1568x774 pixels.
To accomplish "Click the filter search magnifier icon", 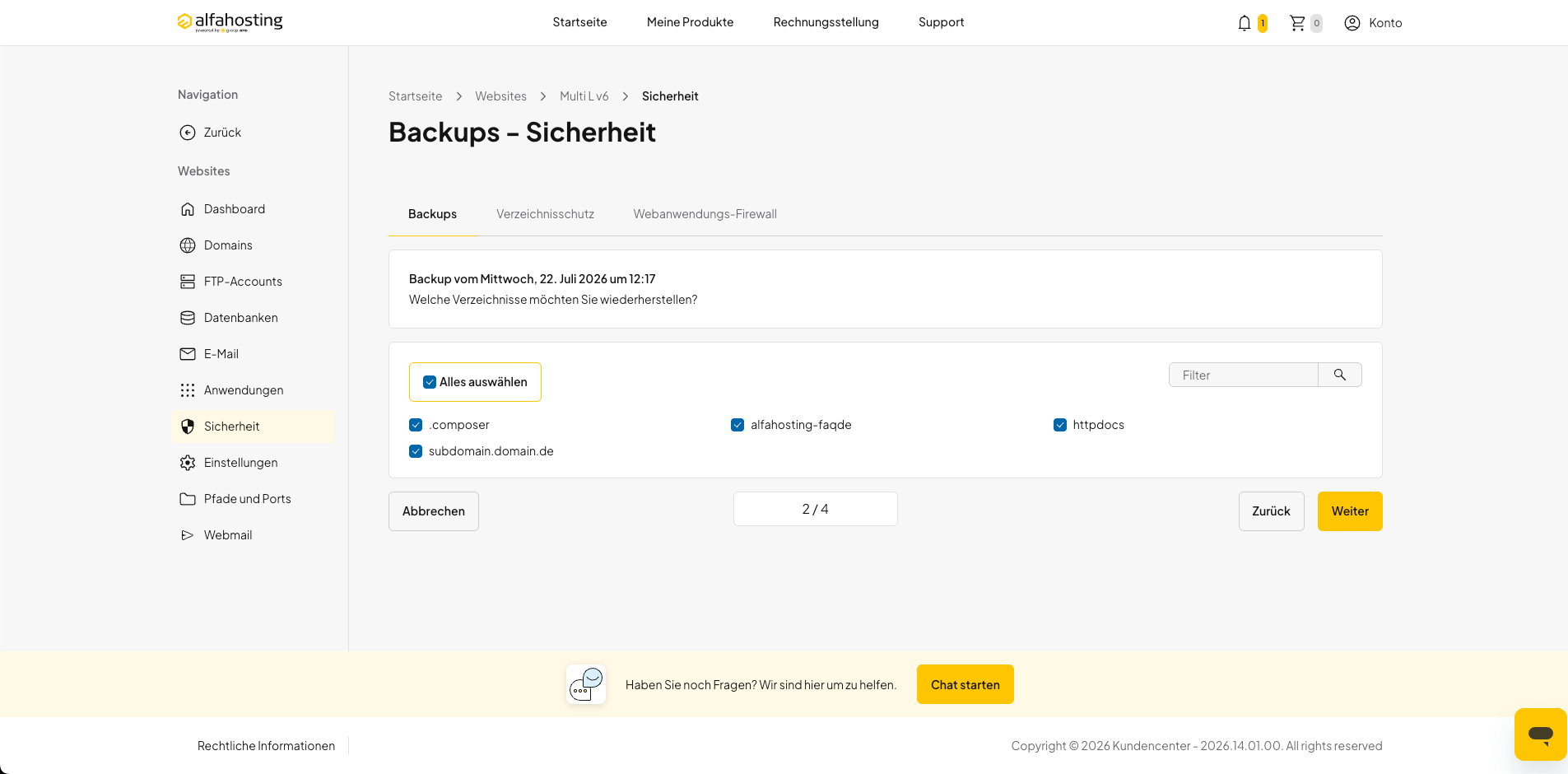I will pos(1340,375).
